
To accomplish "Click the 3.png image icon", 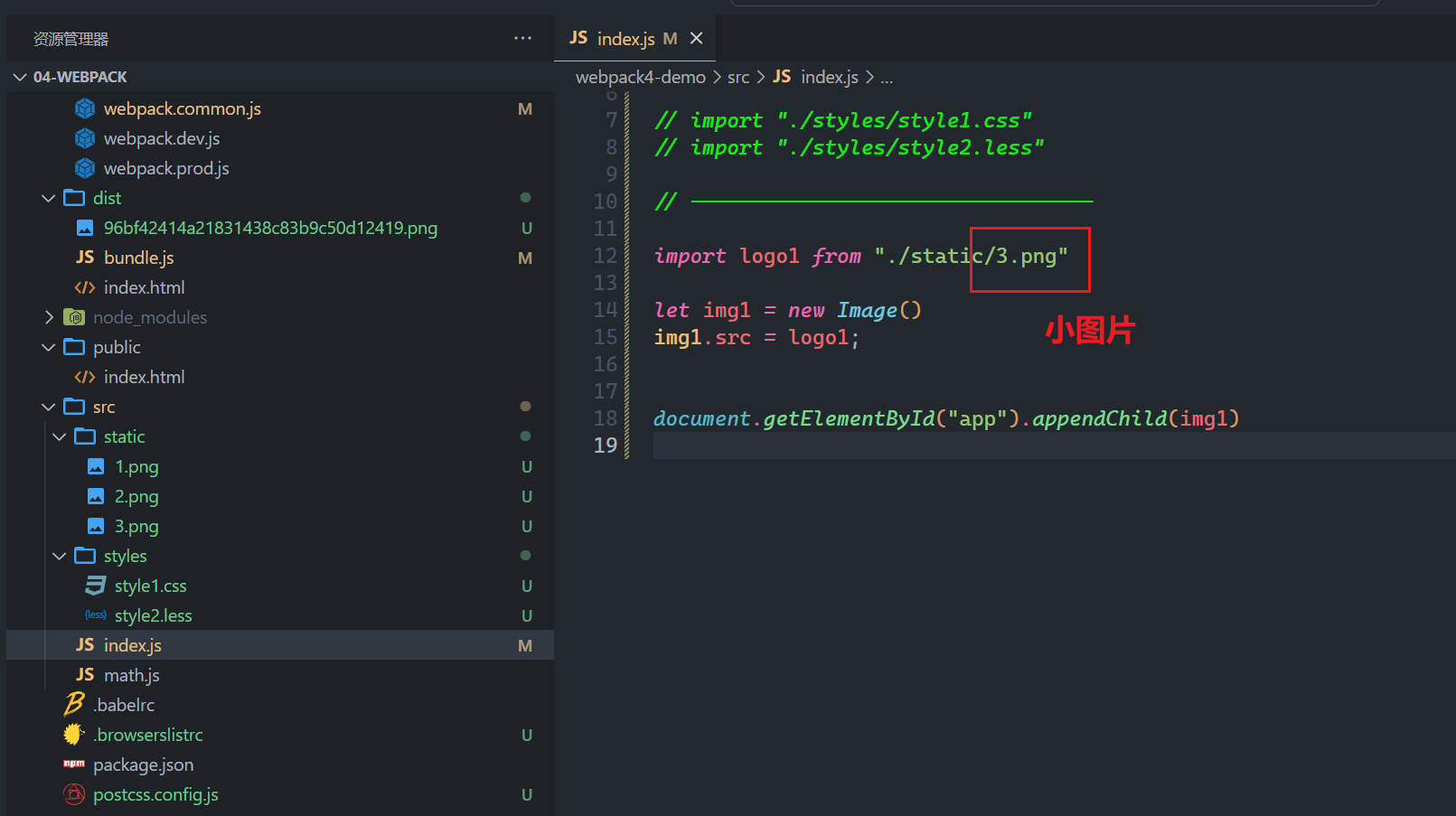I will point(96,526).
